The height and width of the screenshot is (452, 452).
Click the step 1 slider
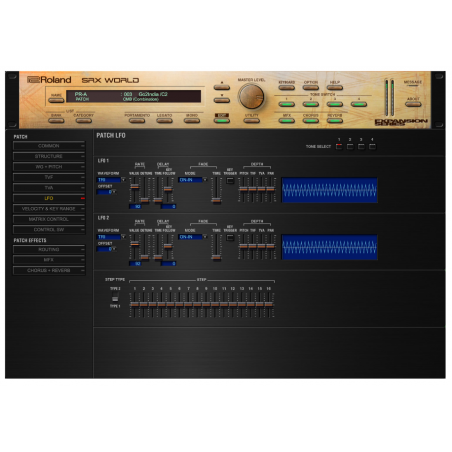(135, 305)
